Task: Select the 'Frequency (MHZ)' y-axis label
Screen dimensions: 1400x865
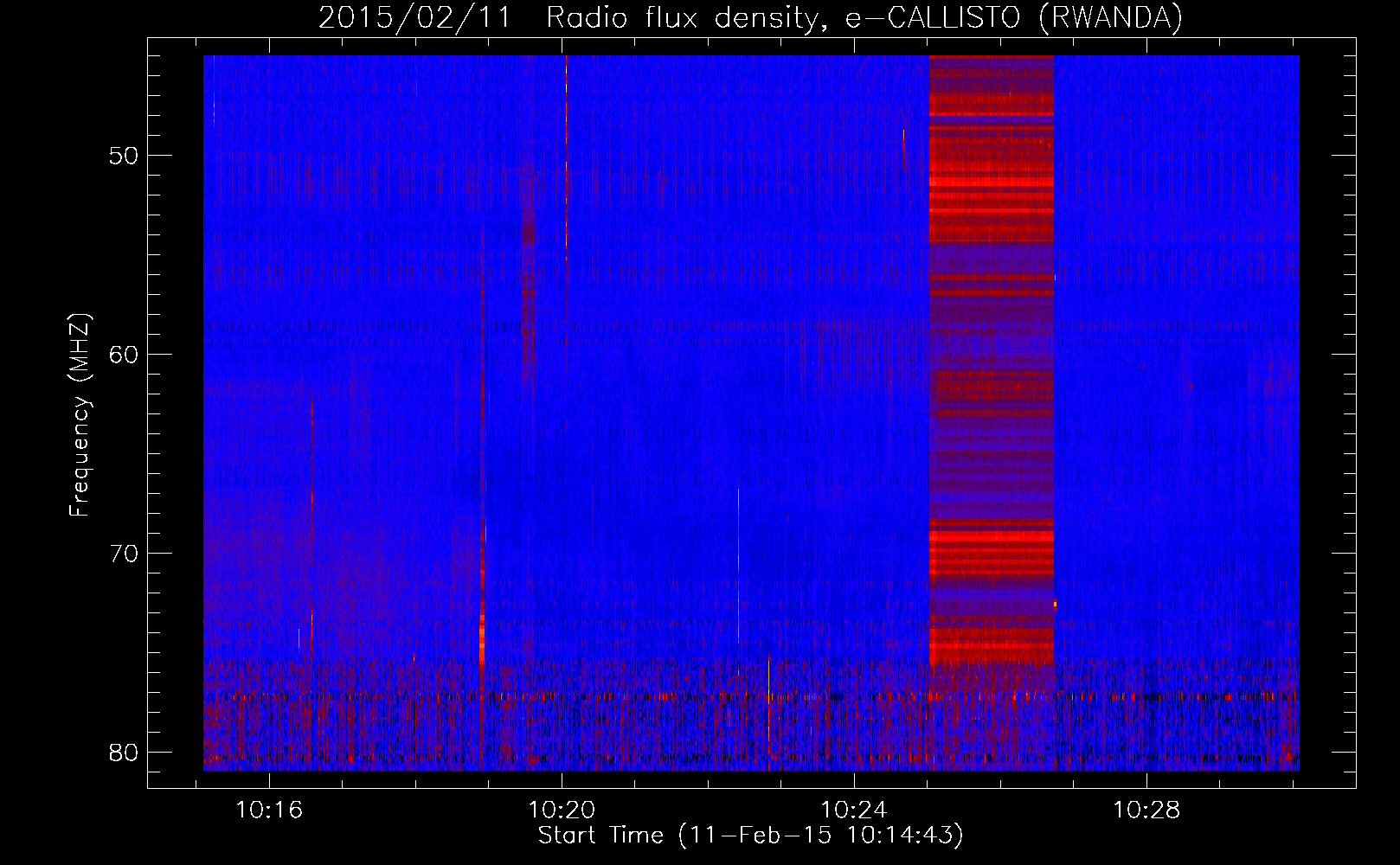Action: (80, 414)
